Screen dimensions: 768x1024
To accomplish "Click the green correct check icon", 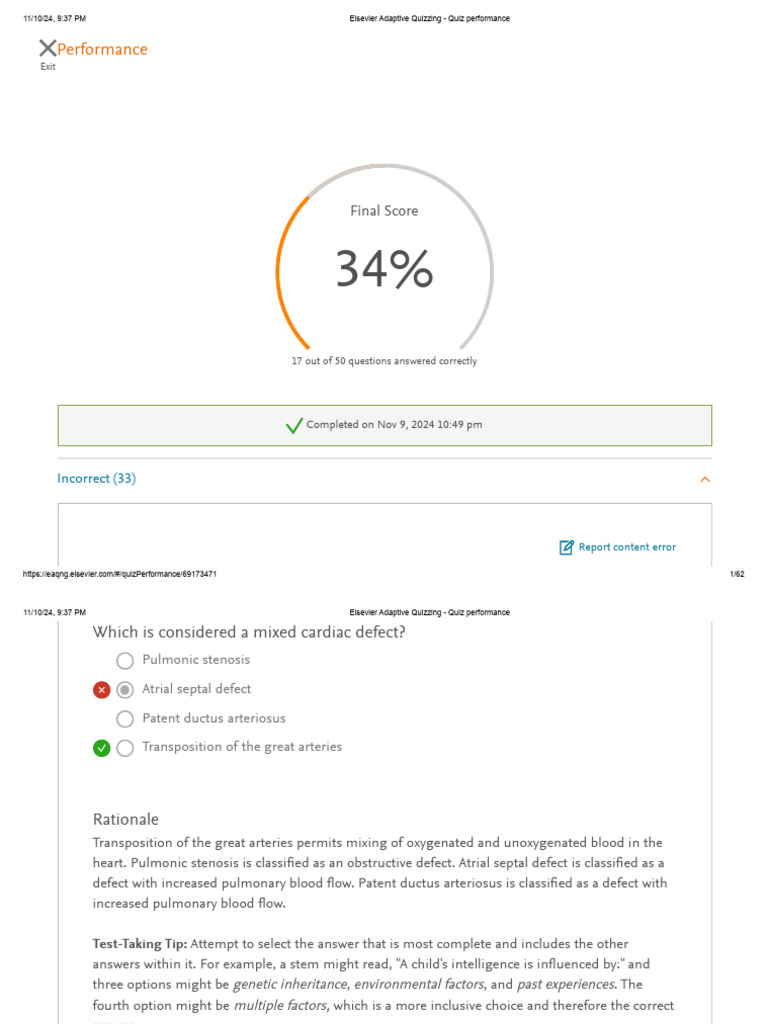I will point(101,747).
